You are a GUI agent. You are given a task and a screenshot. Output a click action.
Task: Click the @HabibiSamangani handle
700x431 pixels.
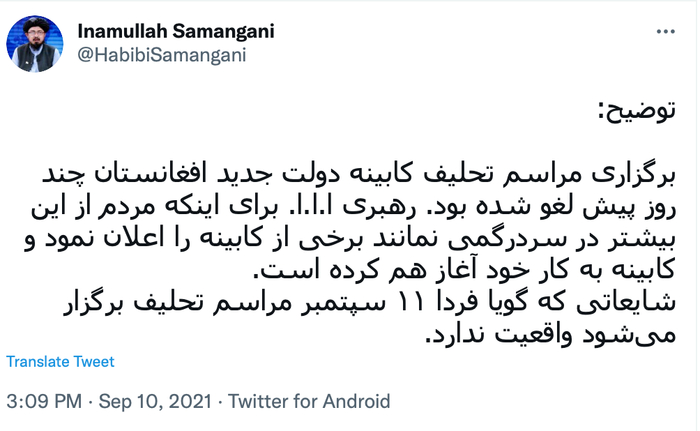(162, 54)
